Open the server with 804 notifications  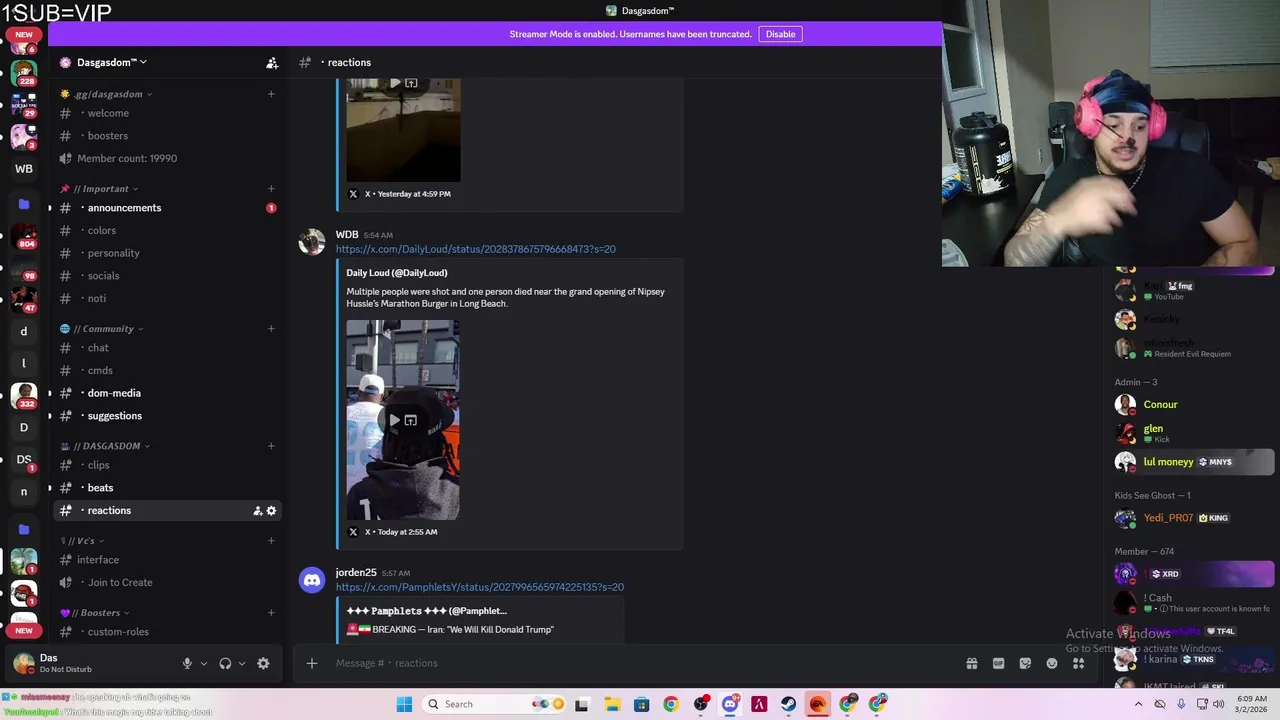24,236
